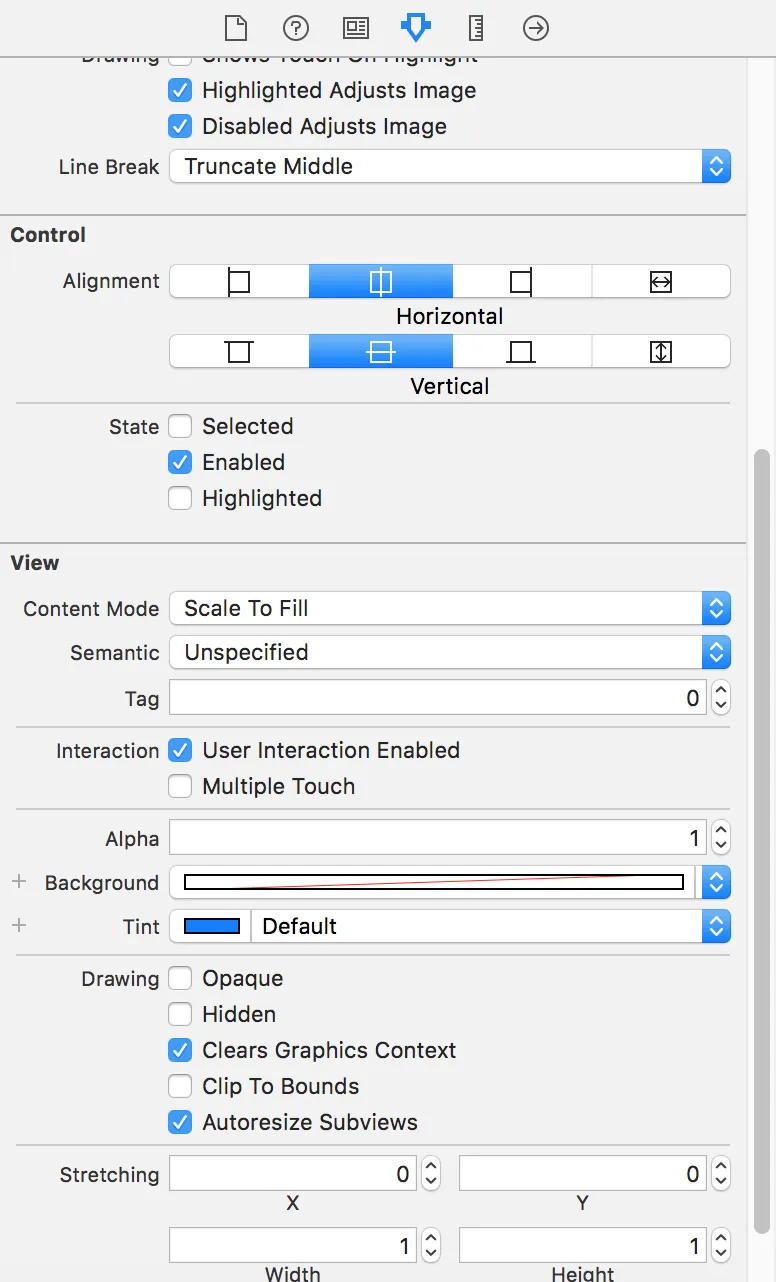Enable the Selected state checkbox
Image resolution: width=776 pixels, height=1282 pixels.
(180, 427)
